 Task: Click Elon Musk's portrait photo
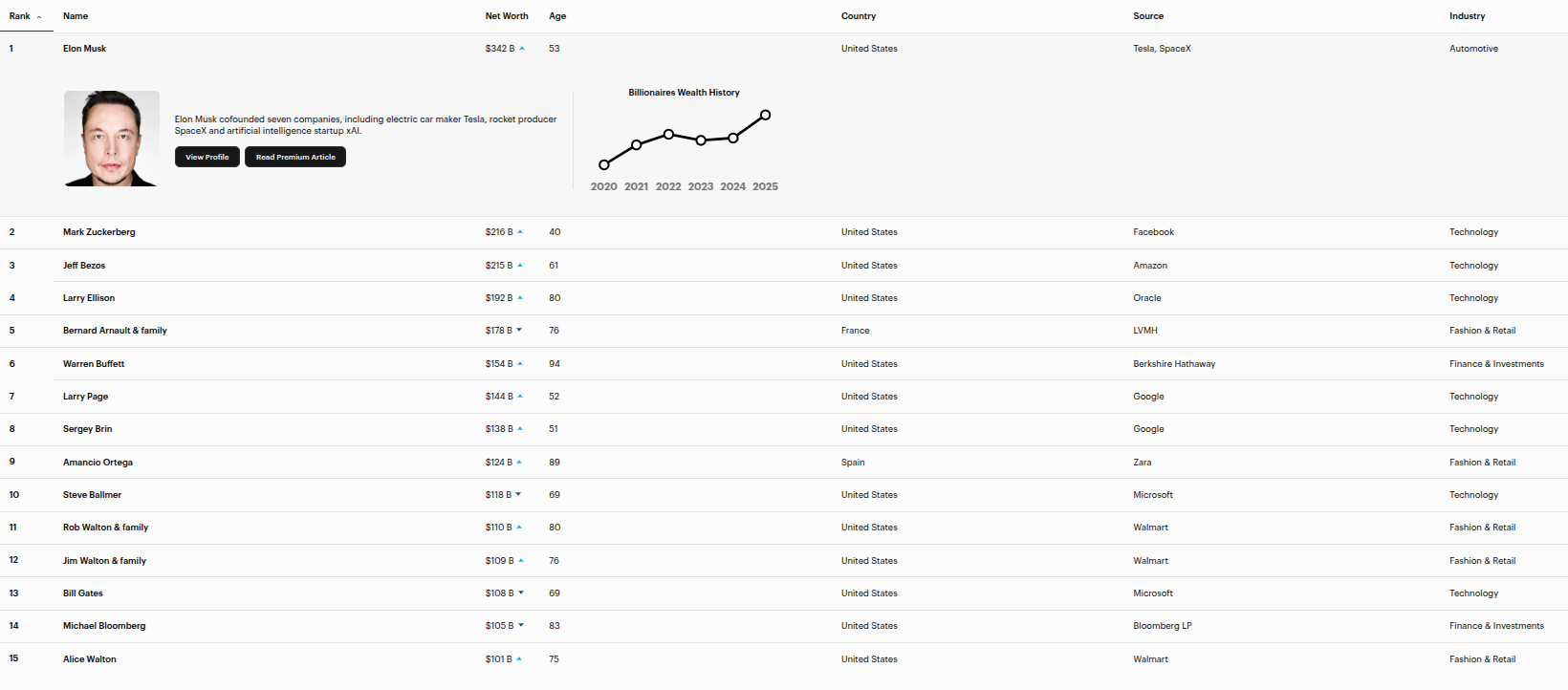111,139
